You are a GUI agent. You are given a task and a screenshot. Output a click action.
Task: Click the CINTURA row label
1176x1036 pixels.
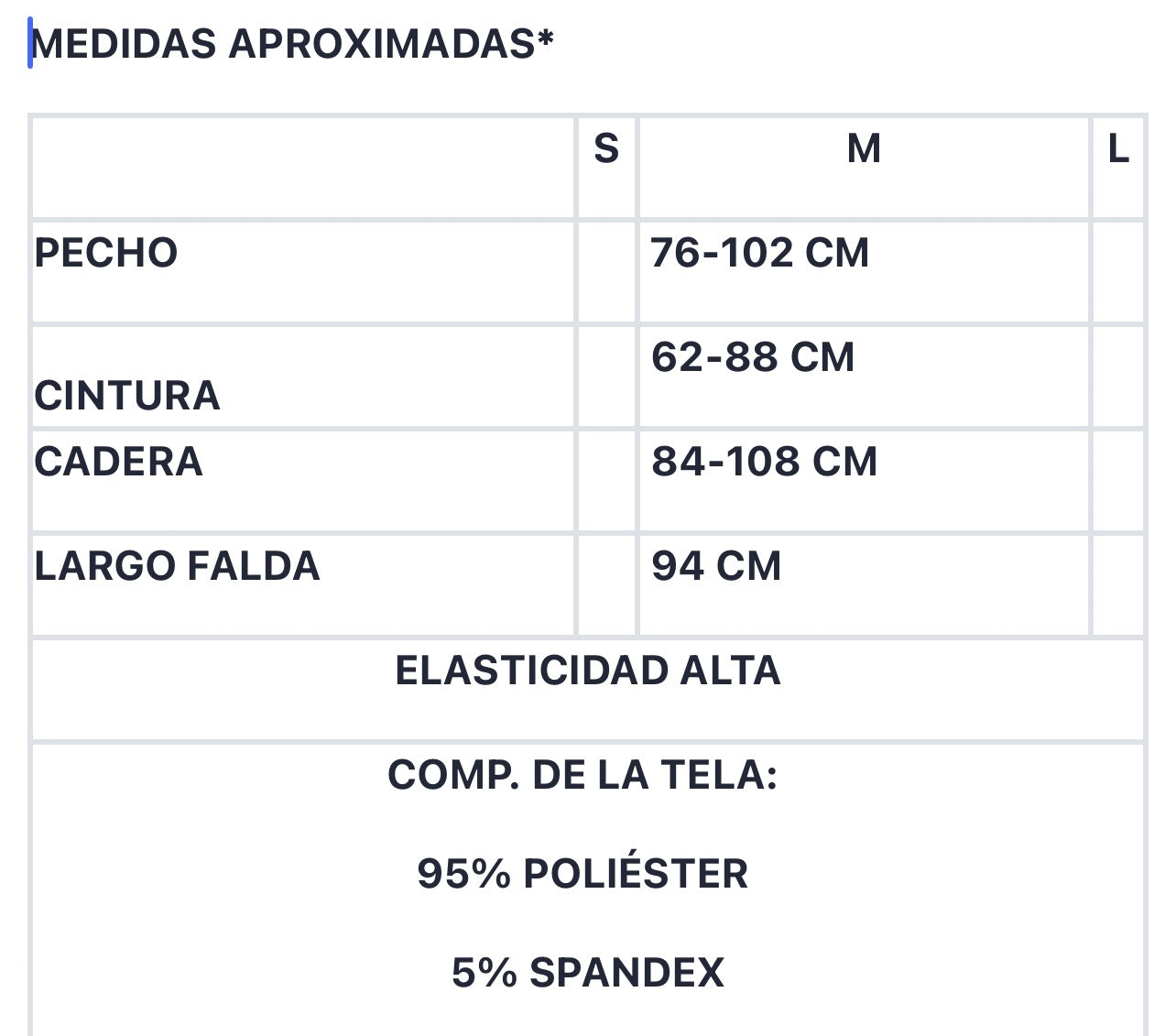coord(127,396)
